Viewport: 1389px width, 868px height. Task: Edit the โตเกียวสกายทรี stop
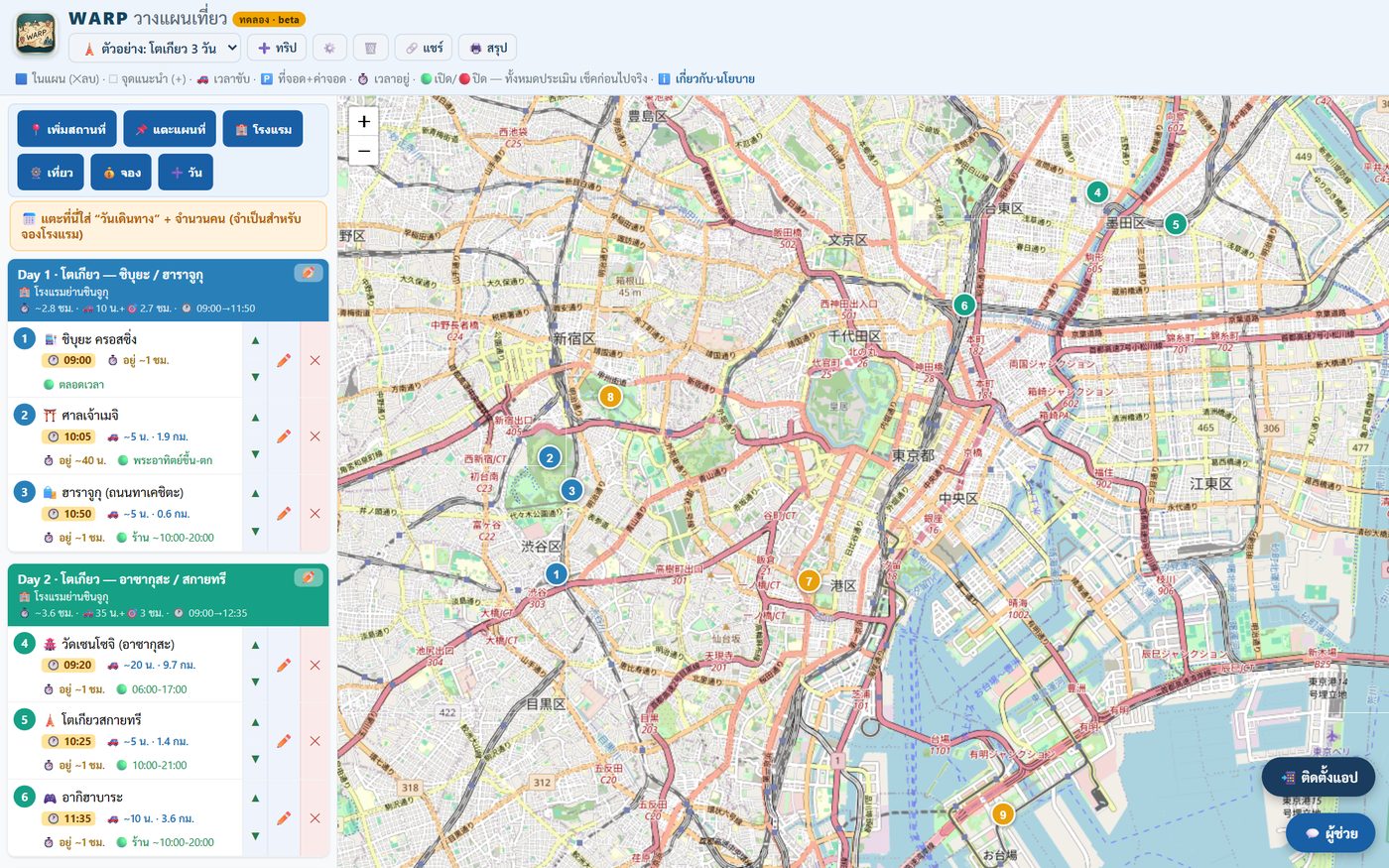click(284, 741)
